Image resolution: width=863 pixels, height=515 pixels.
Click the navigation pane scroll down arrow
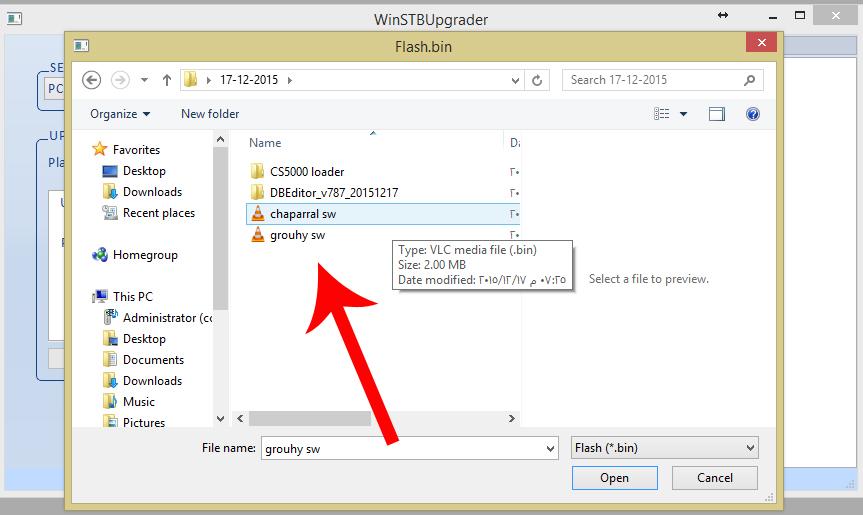tap(221, 419)
